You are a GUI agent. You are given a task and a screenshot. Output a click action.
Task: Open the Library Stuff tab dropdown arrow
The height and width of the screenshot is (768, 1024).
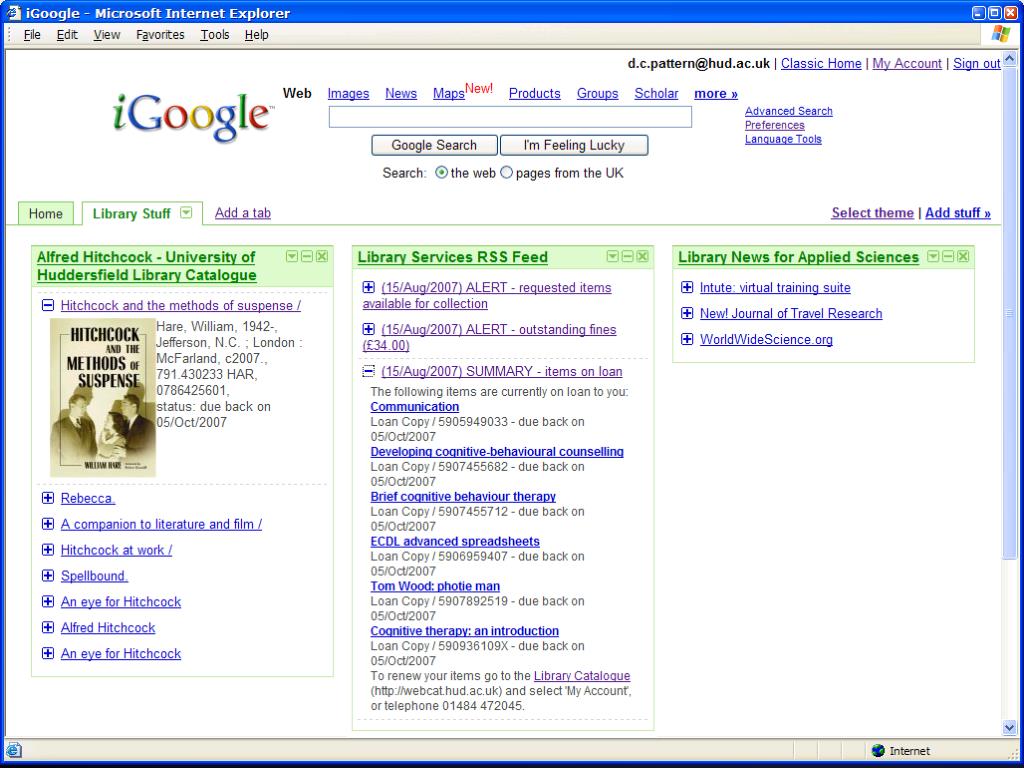coord(186,213)
